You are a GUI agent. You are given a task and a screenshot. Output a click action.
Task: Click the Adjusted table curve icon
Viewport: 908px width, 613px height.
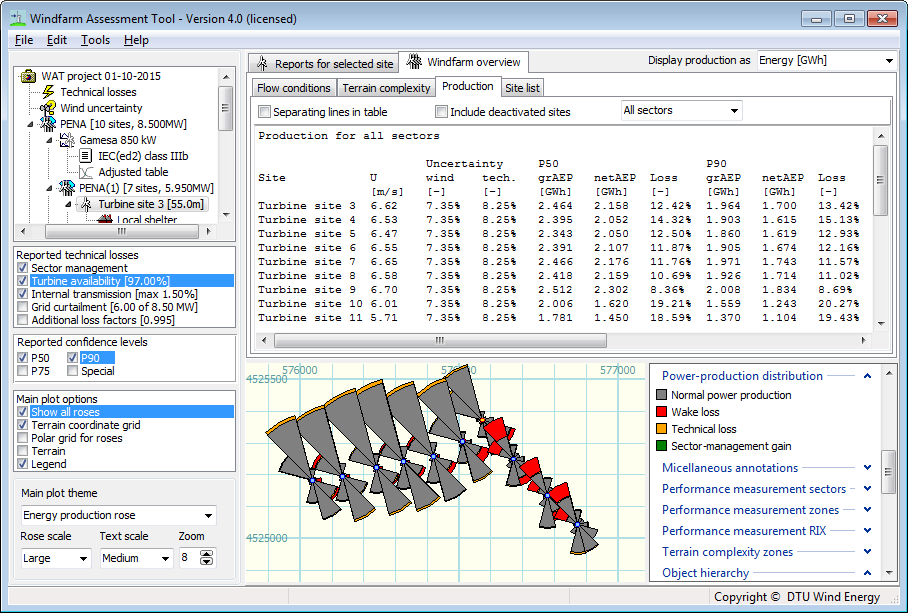click(86, 172)
